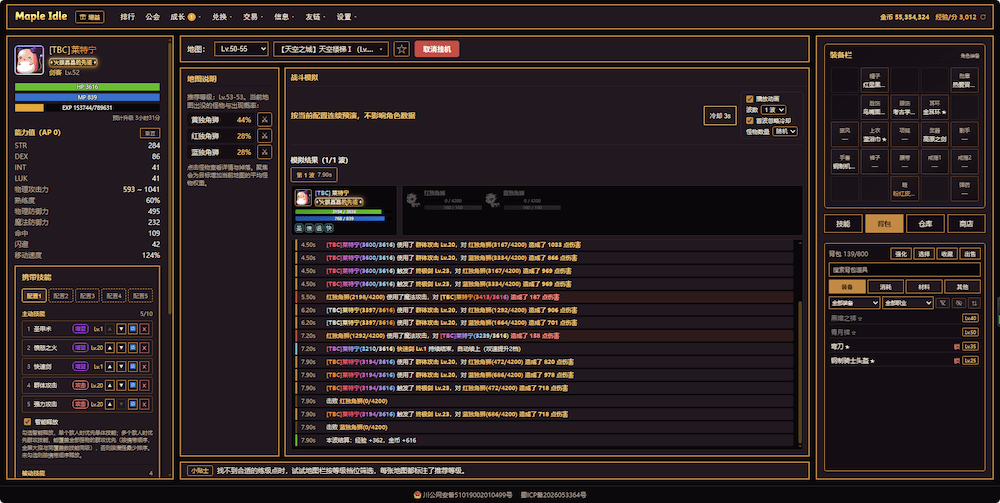Click the hide-eye icon in backpack filters
The width and height of the screenshot is (1000, 503).
tap(959, 303)
